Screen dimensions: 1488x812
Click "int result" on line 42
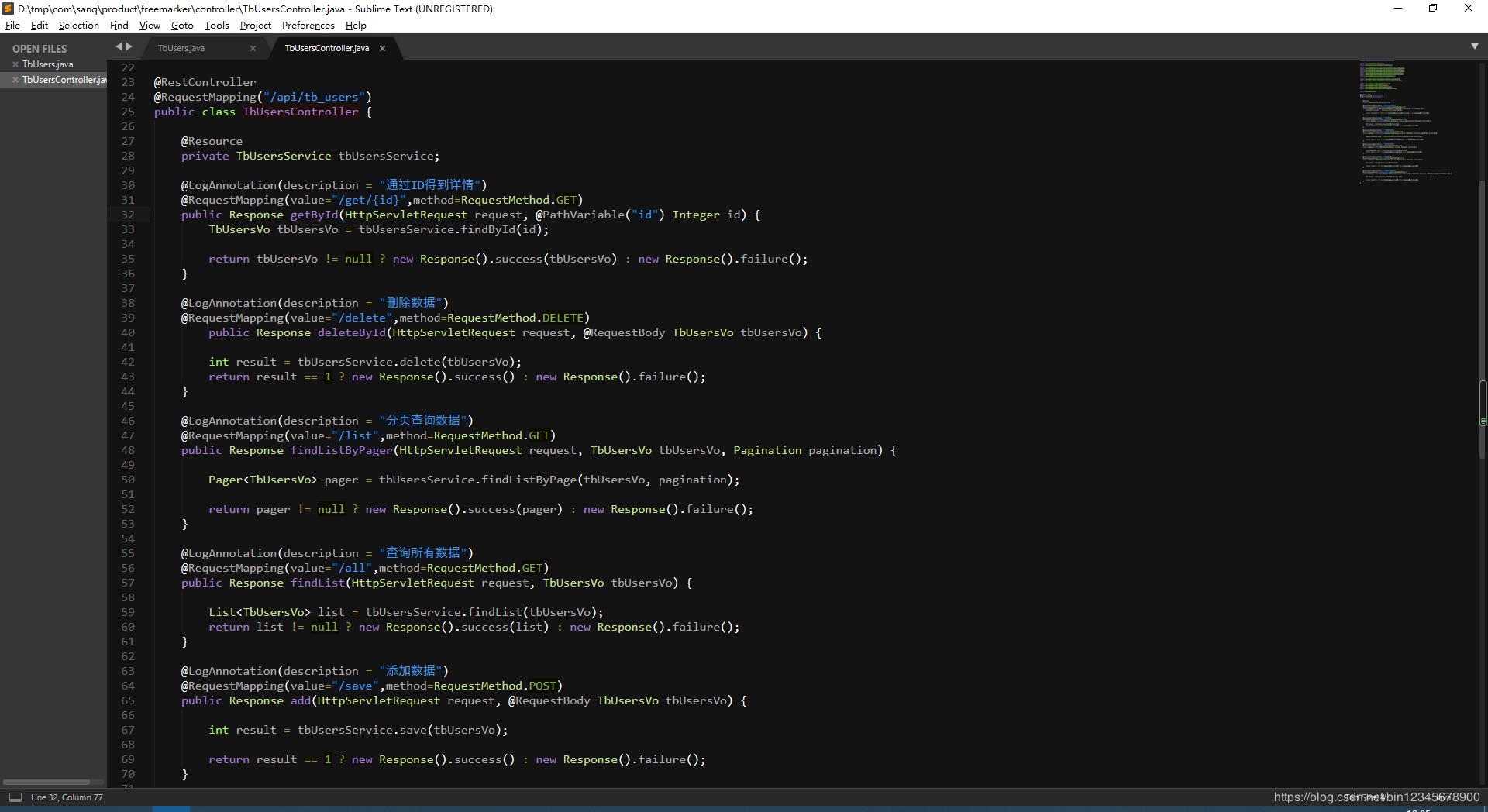(243, 362)
